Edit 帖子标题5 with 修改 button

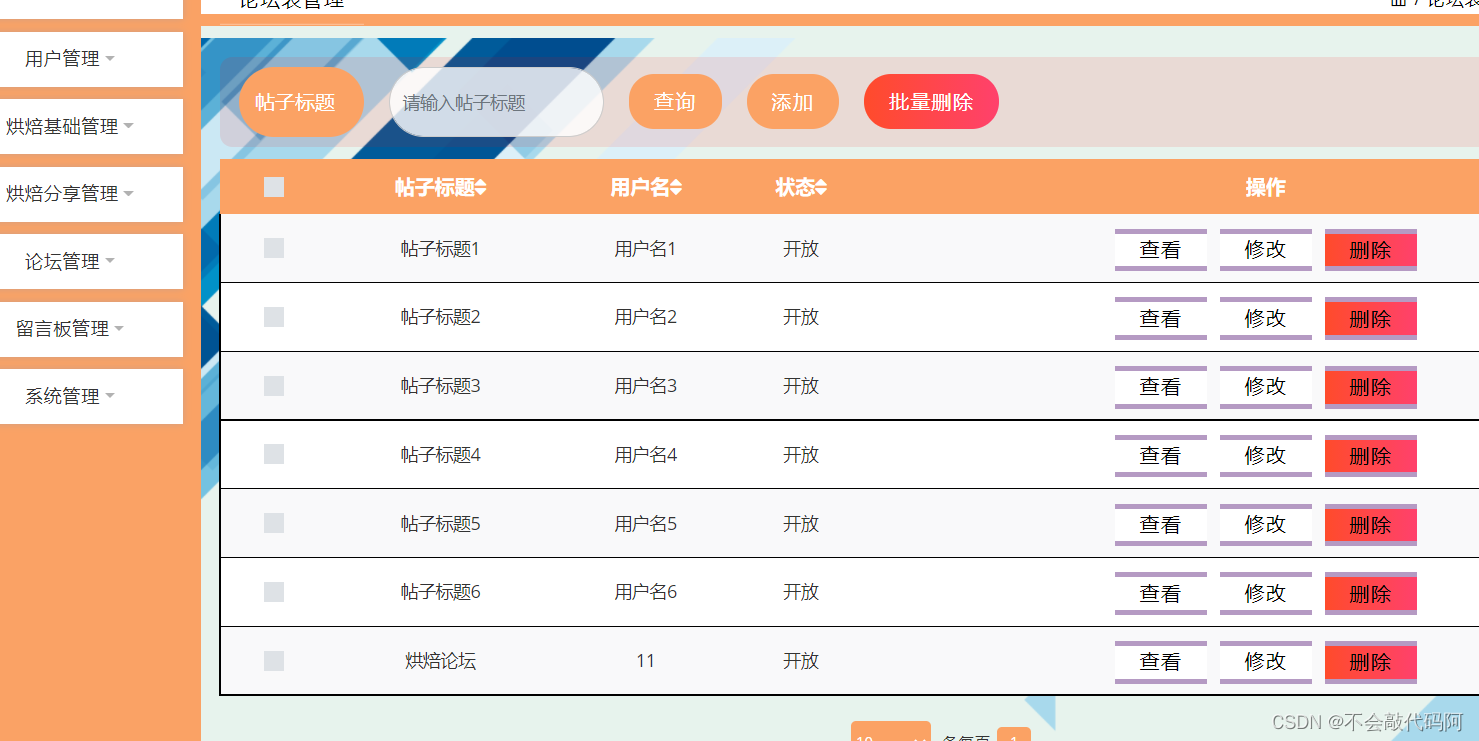pyautogui.click(x=1266, y=525)
